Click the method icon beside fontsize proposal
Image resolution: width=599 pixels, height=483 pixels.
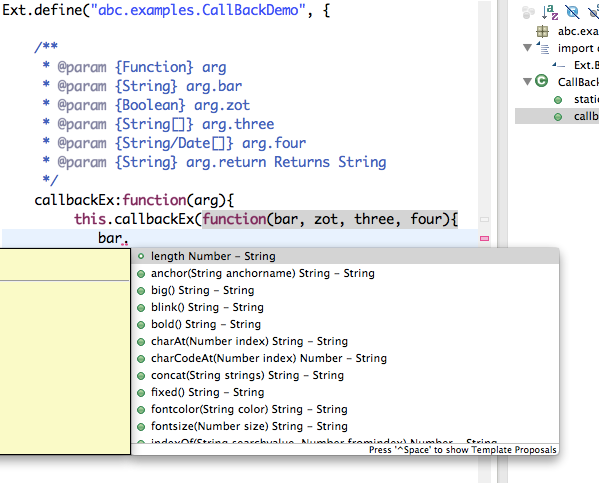coord(141,426)
